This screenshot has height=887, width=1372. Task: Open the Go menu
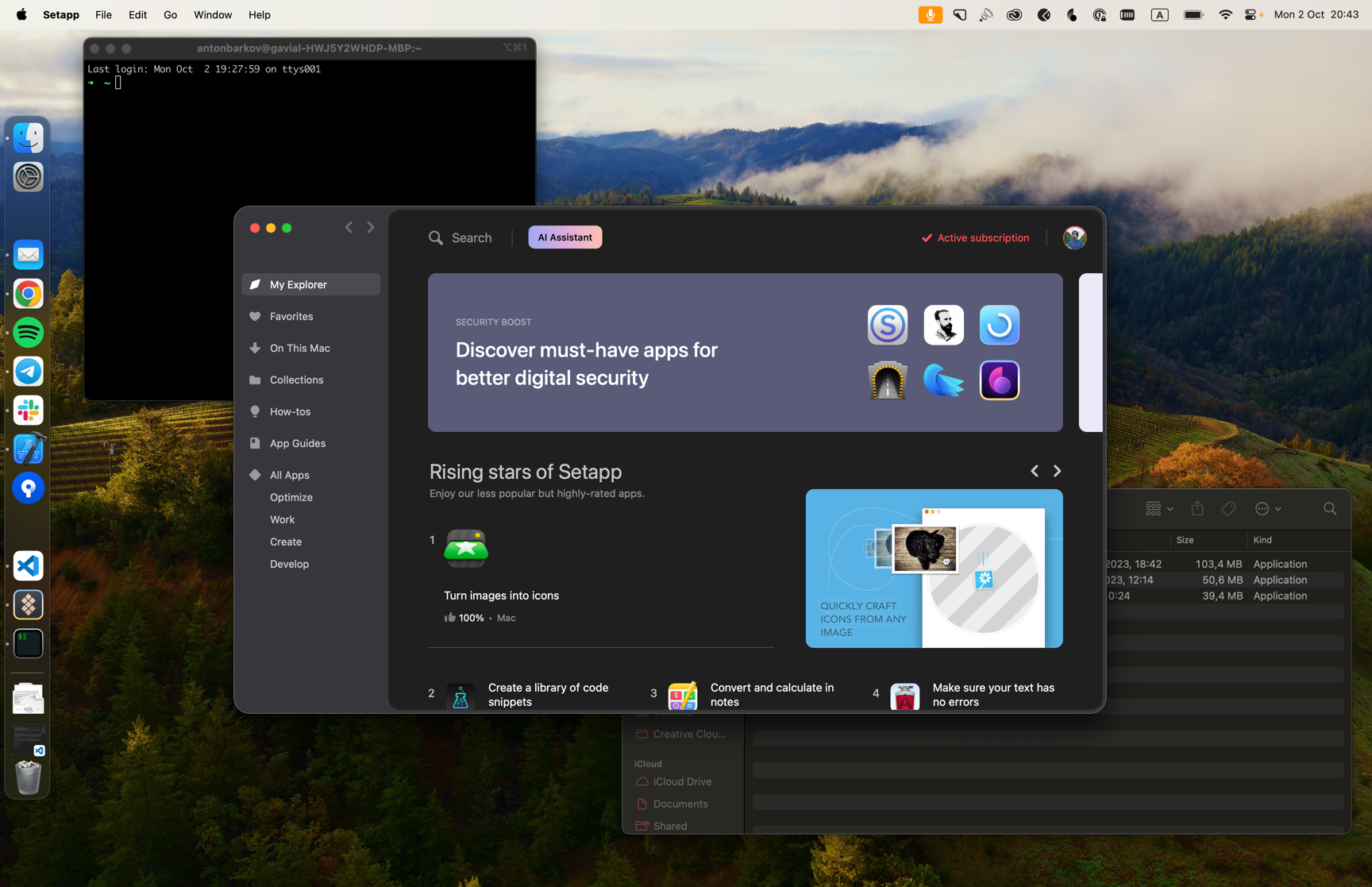[170, 14]
